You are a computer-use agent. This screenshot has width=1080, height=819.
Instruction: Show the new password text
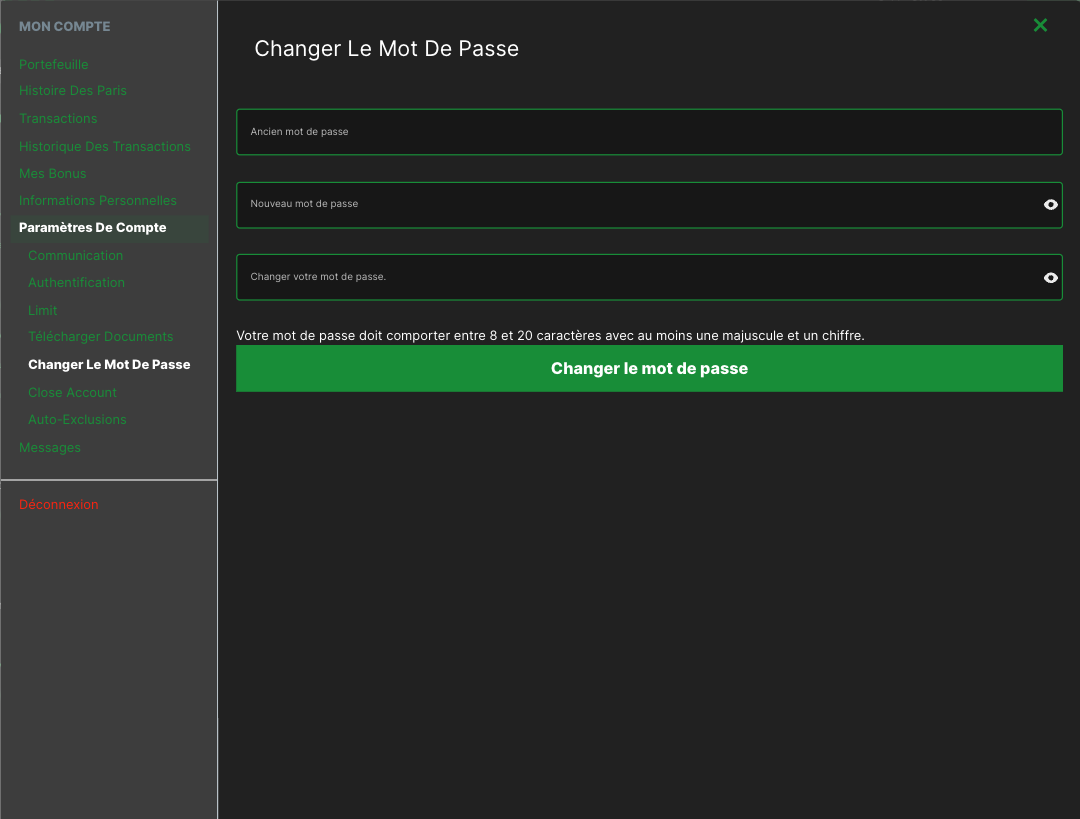pyautogui.click(x=1050, y=204)
